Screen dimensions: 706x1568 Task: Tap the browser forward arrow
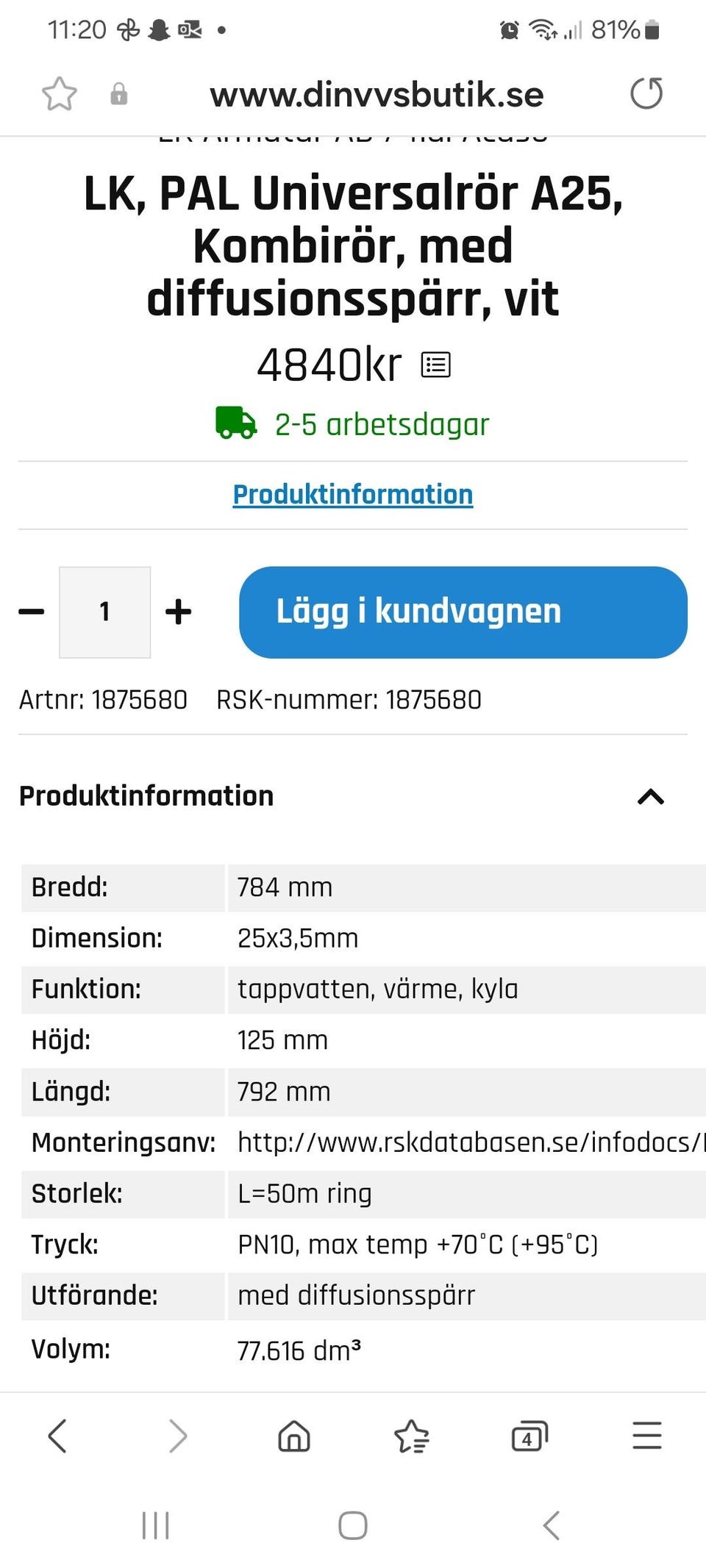177,1436
